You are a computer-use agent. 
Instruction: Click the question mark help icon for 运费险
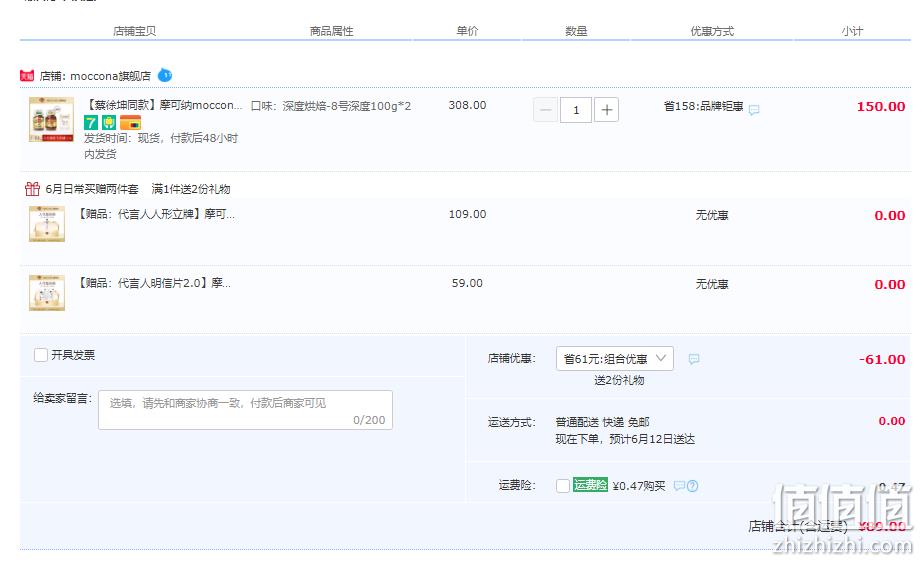click(693, 486)
